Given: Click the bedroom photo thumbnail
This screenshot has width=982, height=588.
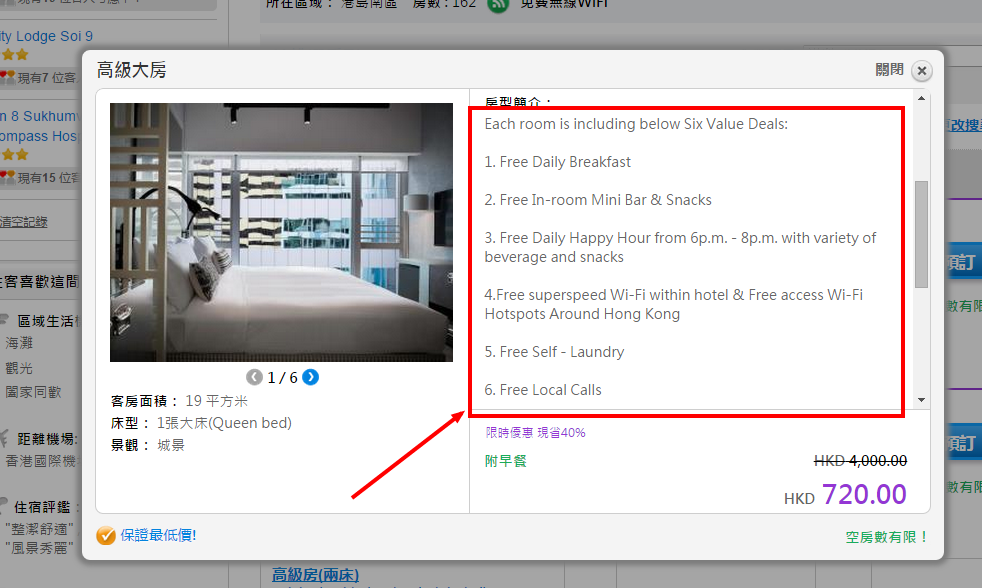Looking at the screenshot, I should pyautogui.click(x=281, y=232).
